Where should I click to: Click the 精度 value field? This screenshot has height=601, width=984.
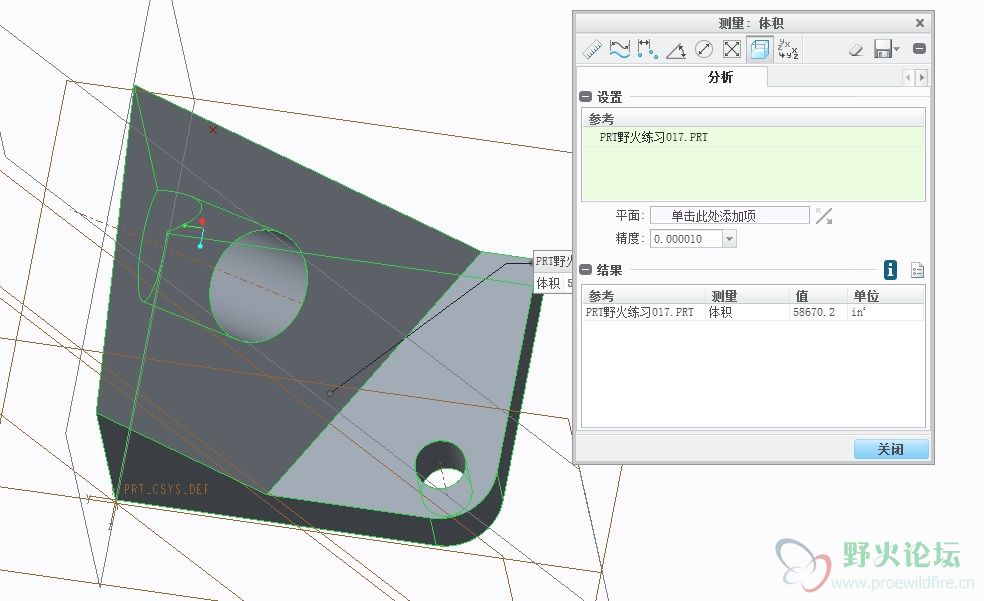click(x=686, y=239)
